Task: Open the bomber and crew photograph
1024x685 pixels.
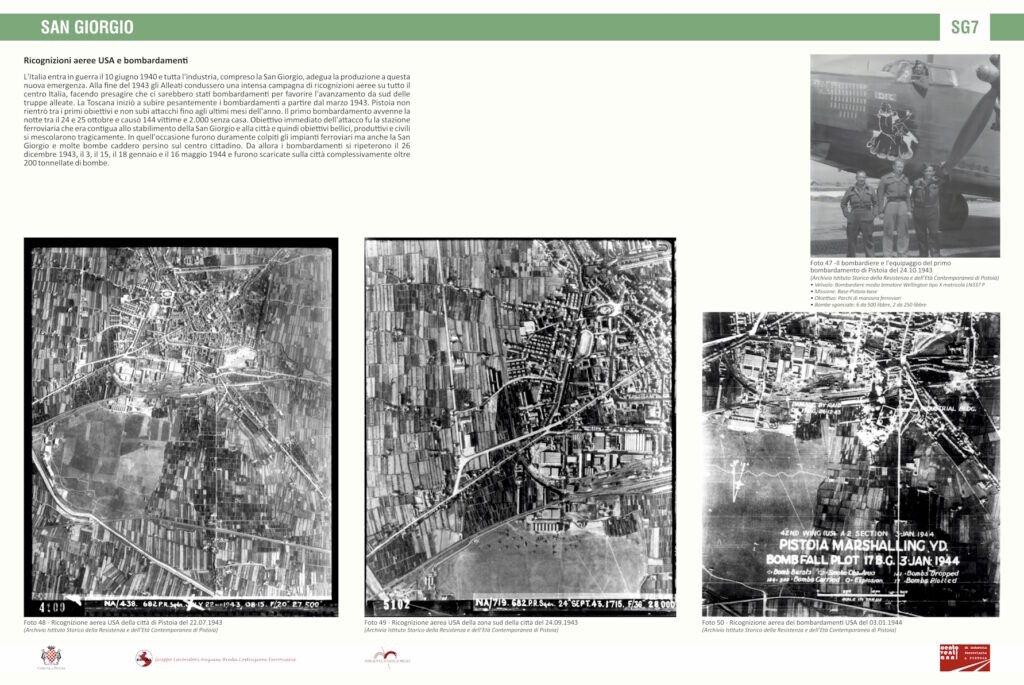Action: point(904,155)
